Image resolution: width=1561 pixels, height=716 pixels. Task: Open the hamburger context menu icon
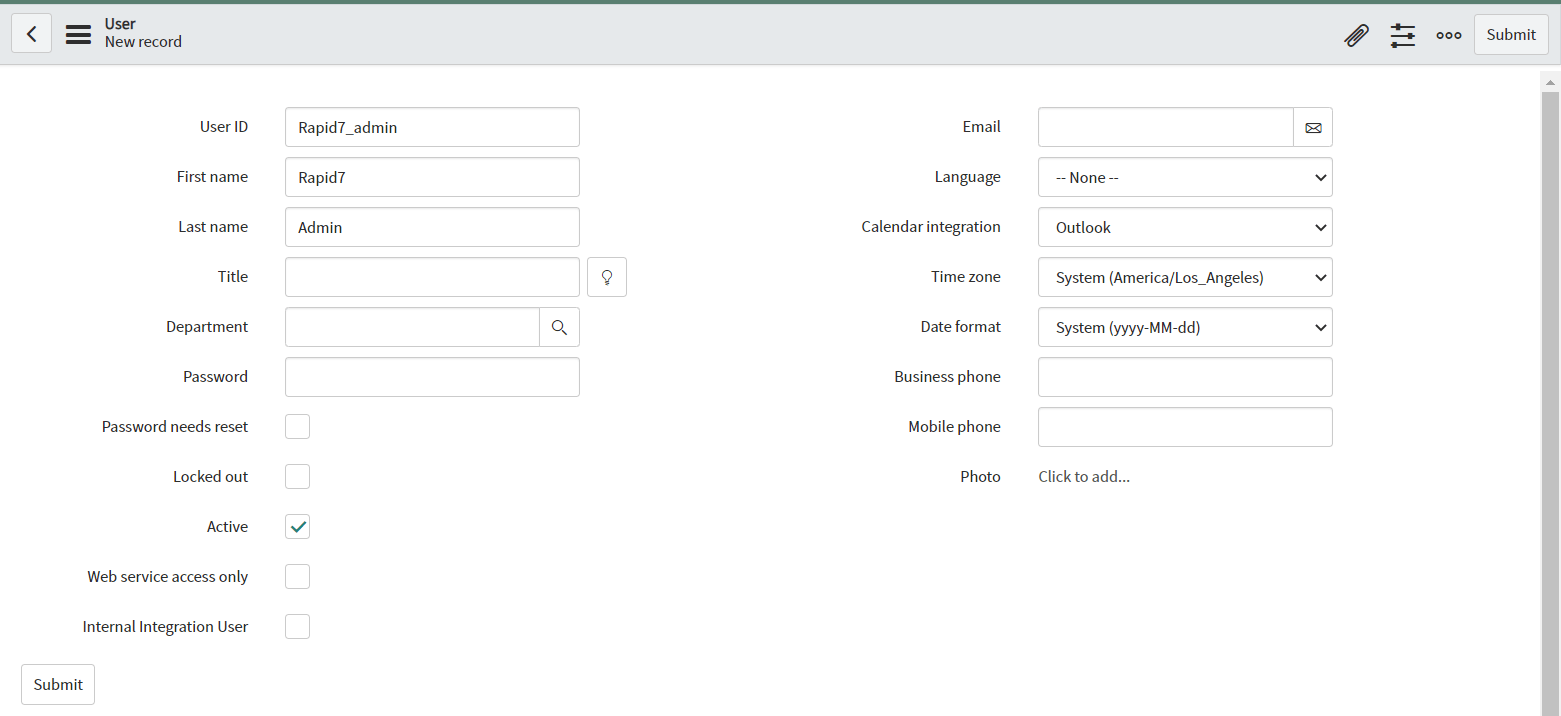(x=78, y=34)
